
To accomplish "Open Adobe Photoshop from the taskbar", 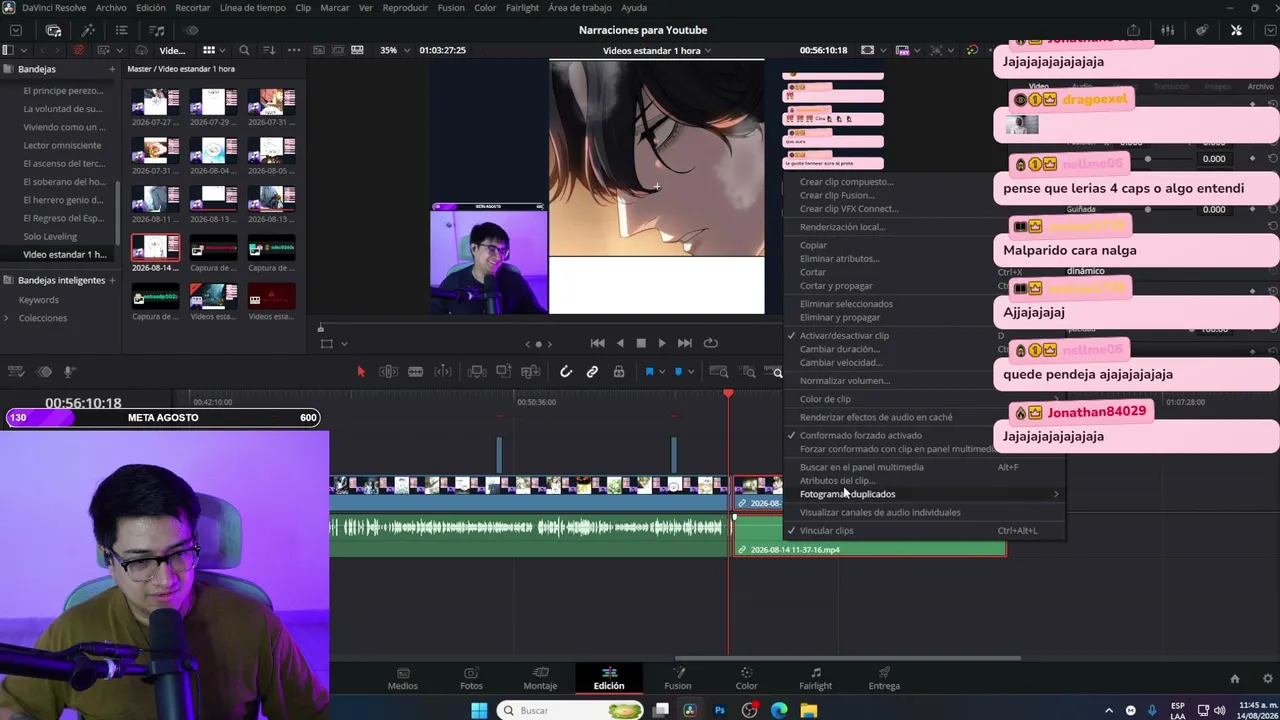I will click(x=719, y=710).
